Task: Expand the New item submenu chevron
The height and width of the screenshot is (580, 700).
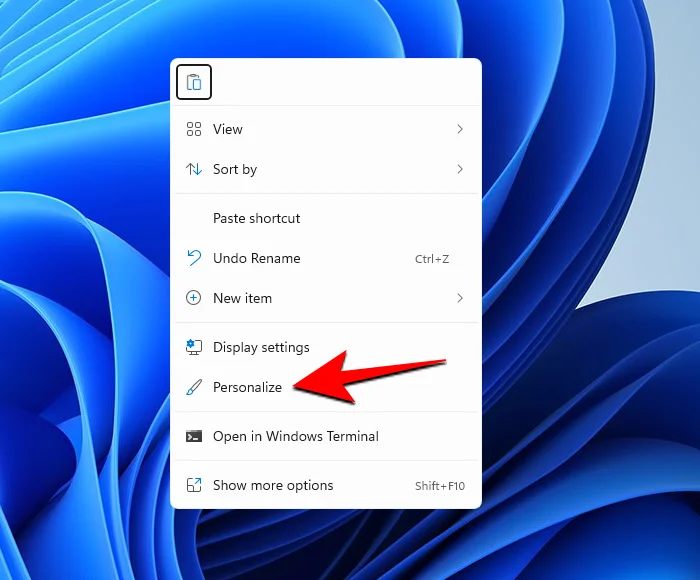Action: pos(460,298)
